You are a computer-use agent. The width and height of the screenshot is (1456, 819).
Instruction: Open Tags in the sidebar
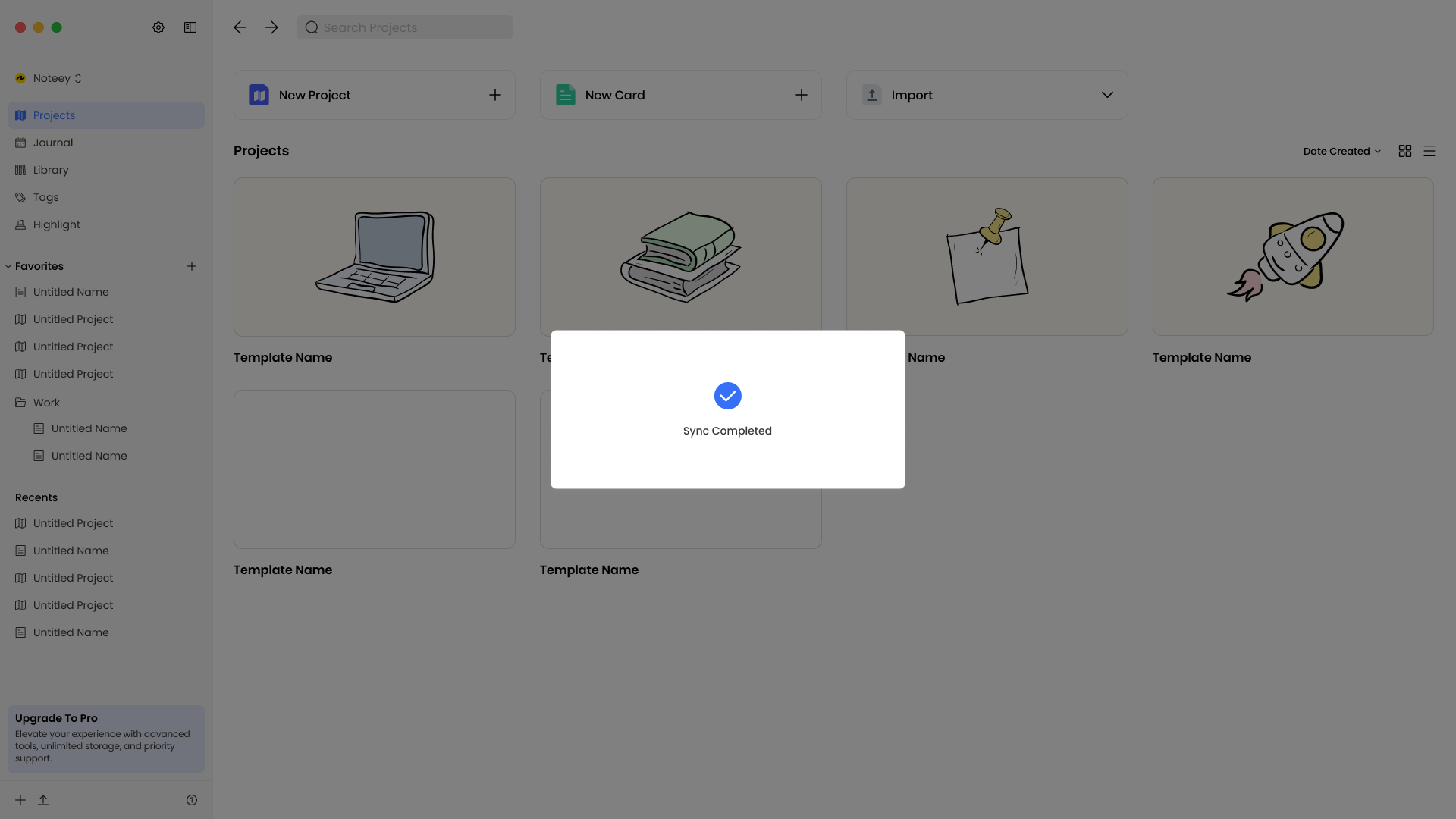point(106,197)
